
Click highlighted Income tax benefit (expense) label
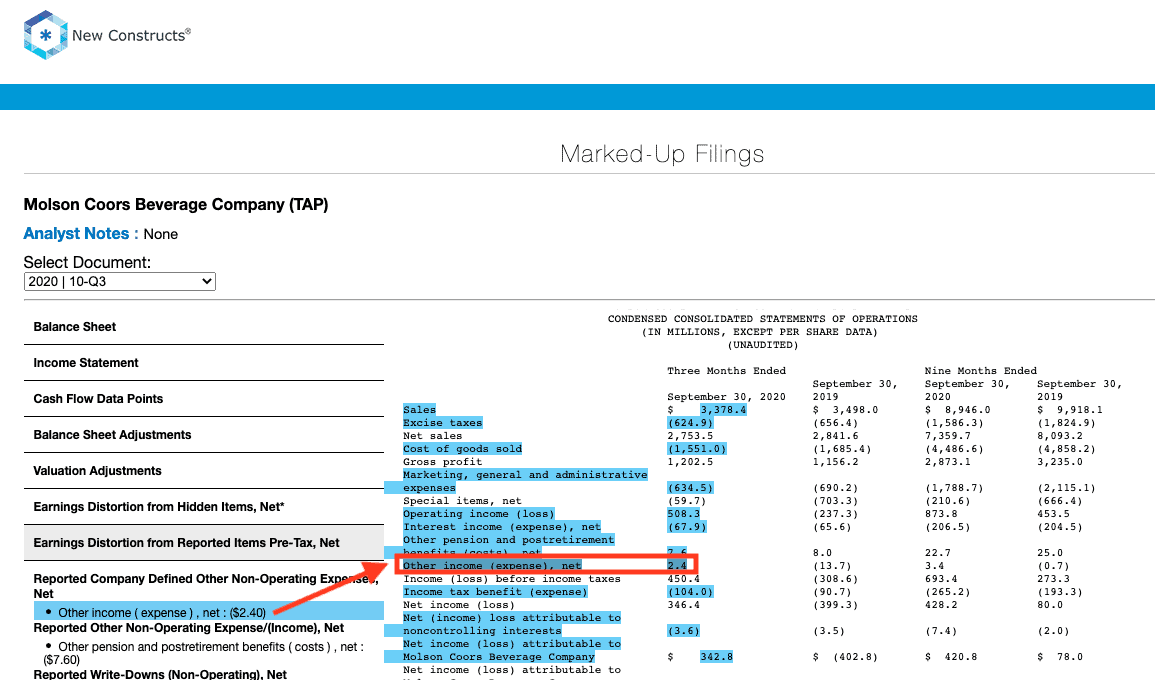coord(495,592)
